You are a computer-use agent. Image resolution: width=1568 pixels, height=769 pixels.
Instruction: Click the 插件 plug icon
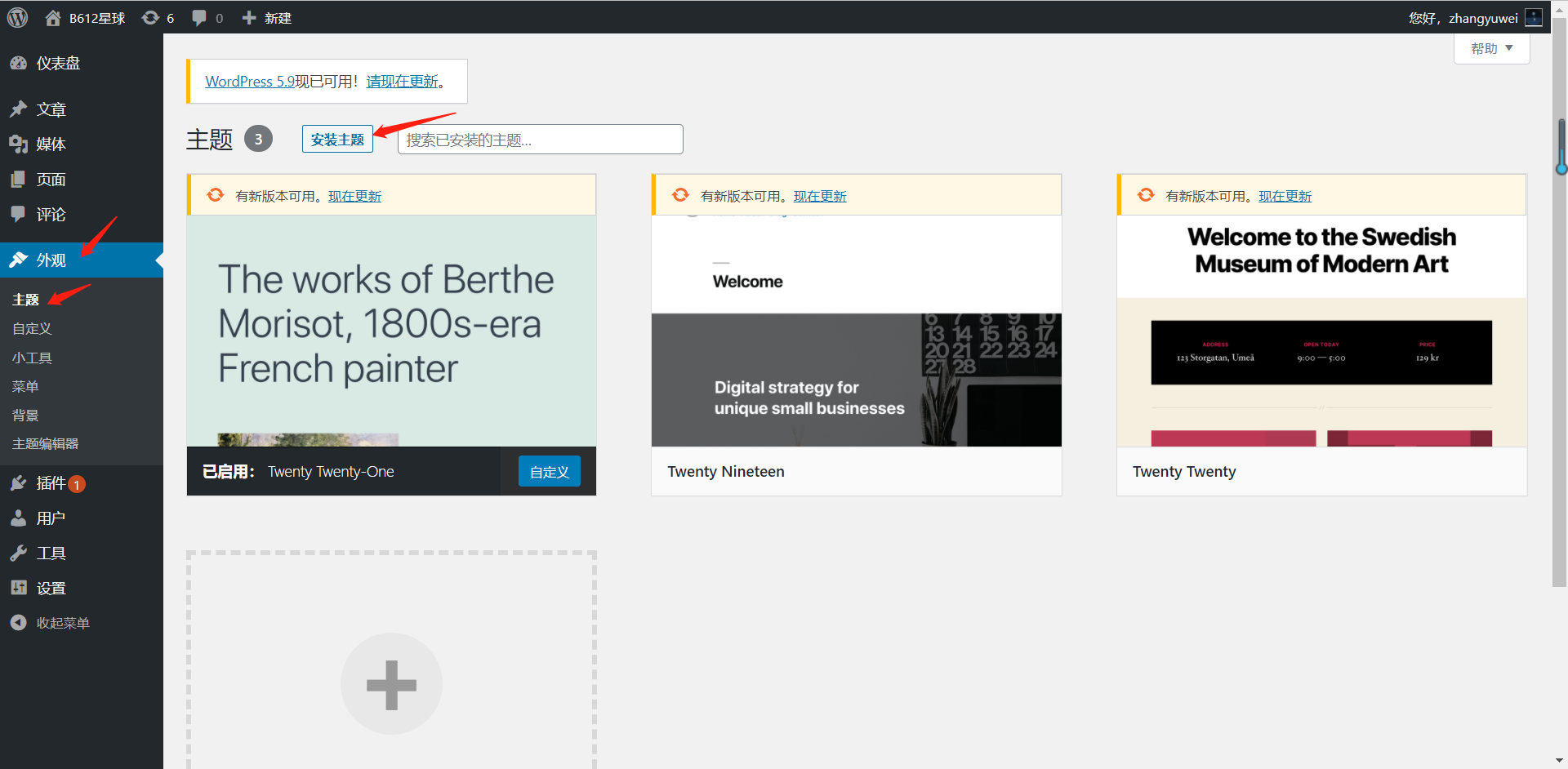point(18,483)
